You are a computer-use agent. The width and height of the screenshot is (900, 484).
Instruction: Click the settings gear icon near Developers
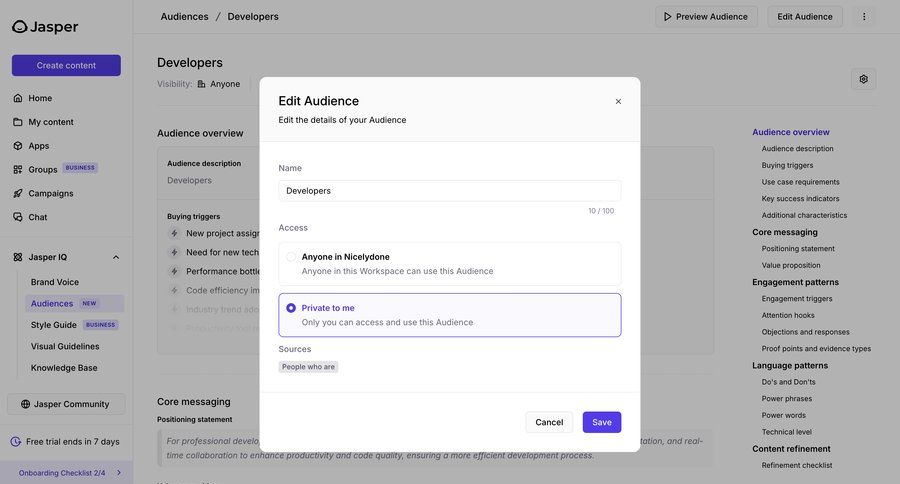[863, 79]
